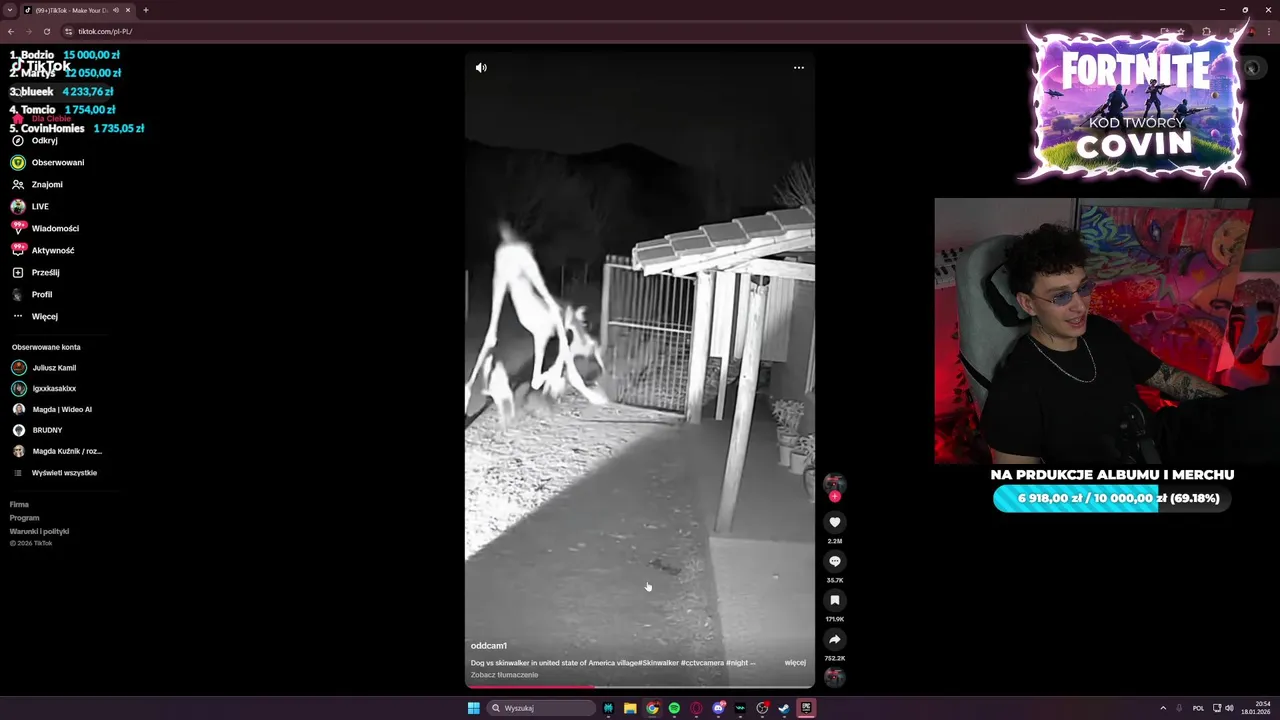Open the network icon in system tray
This screenshot has height=720, width=1280.
(x=1216, y=708)
